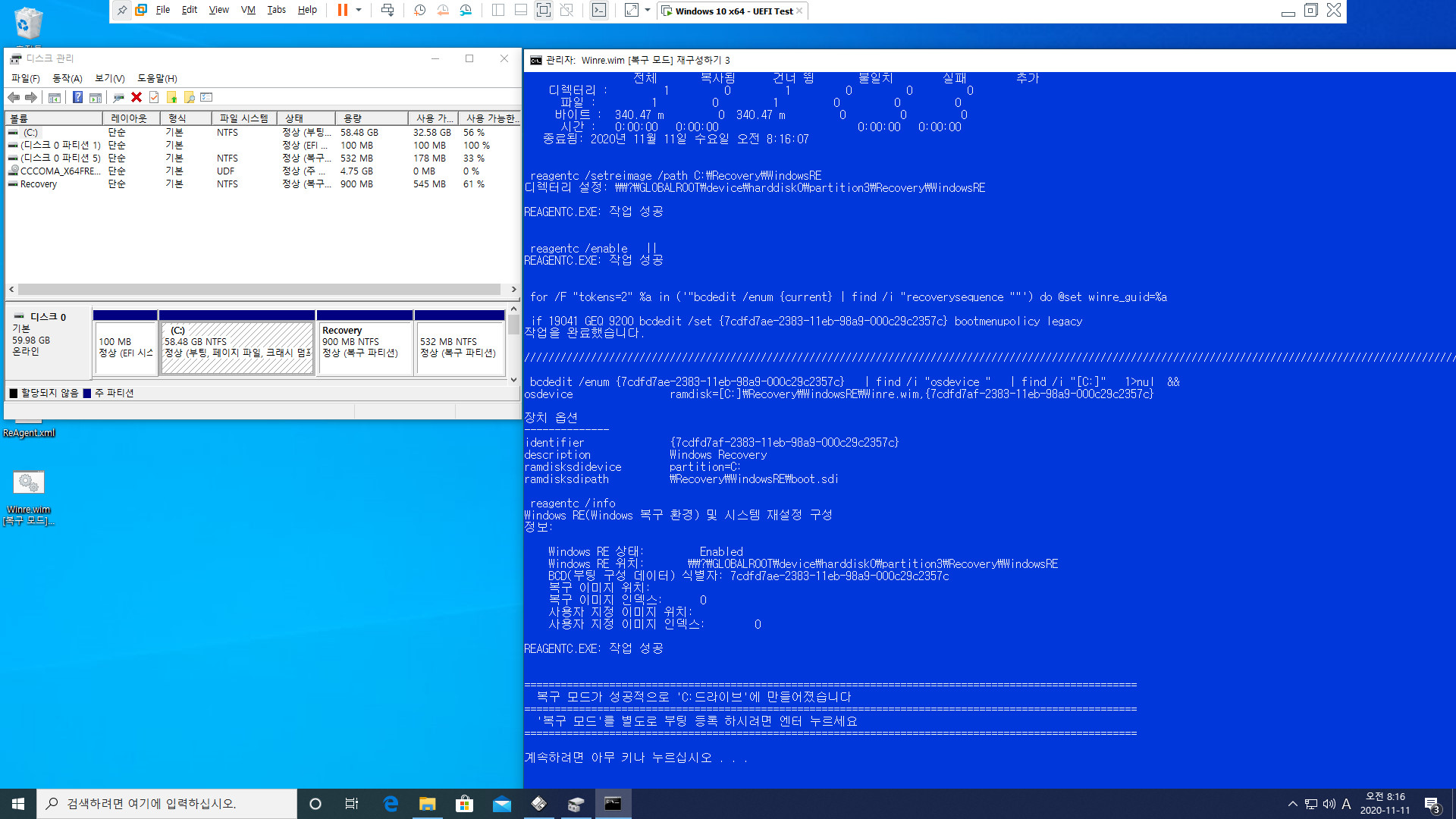Sort by the 용량 column header

click(x=372, y=118)
